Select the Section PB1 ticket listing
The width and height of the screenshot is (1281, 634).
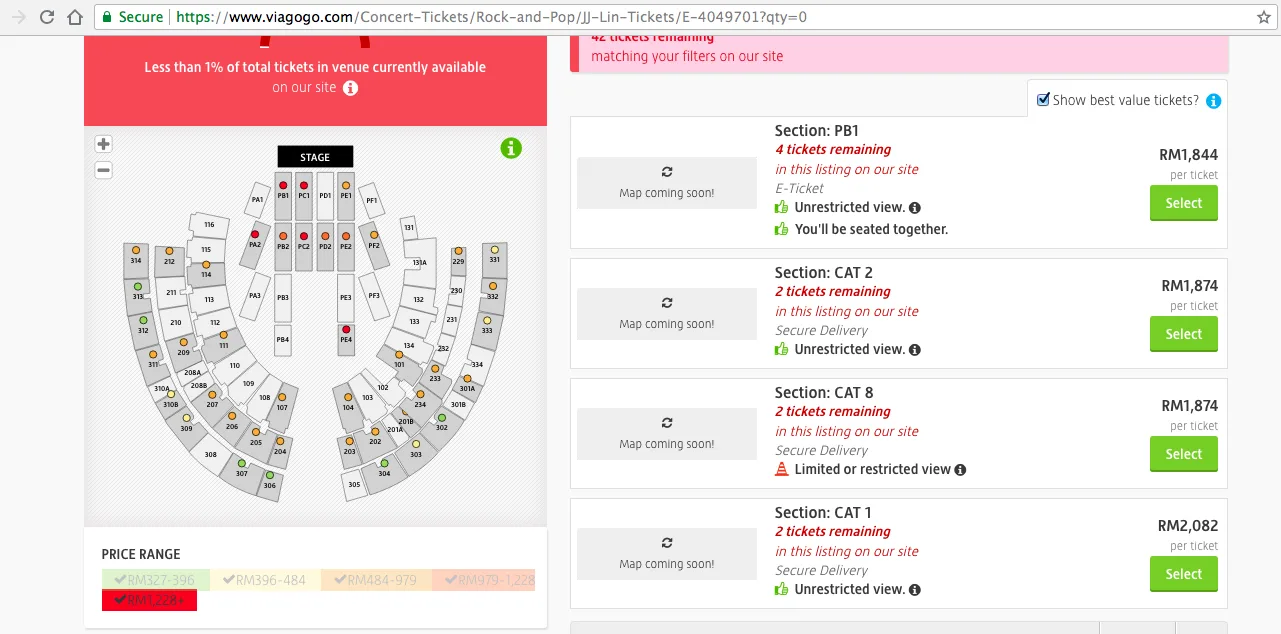tap(1183, 203)
